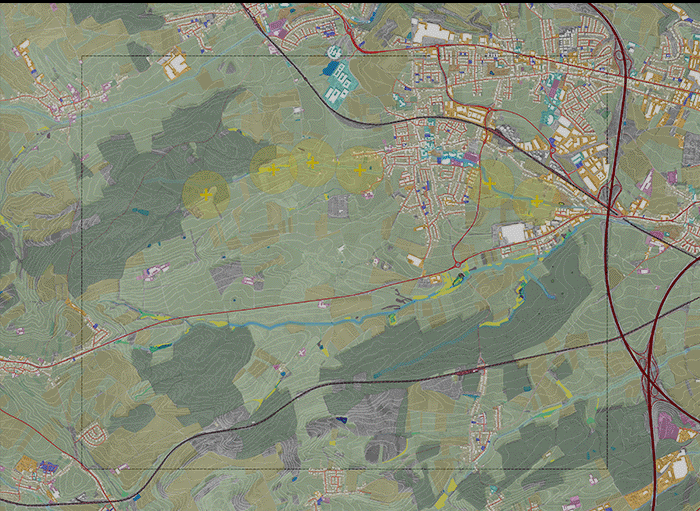Select the second yellow cross marker from left
This screenshot has height=511, width=700.
pos(271,170)
